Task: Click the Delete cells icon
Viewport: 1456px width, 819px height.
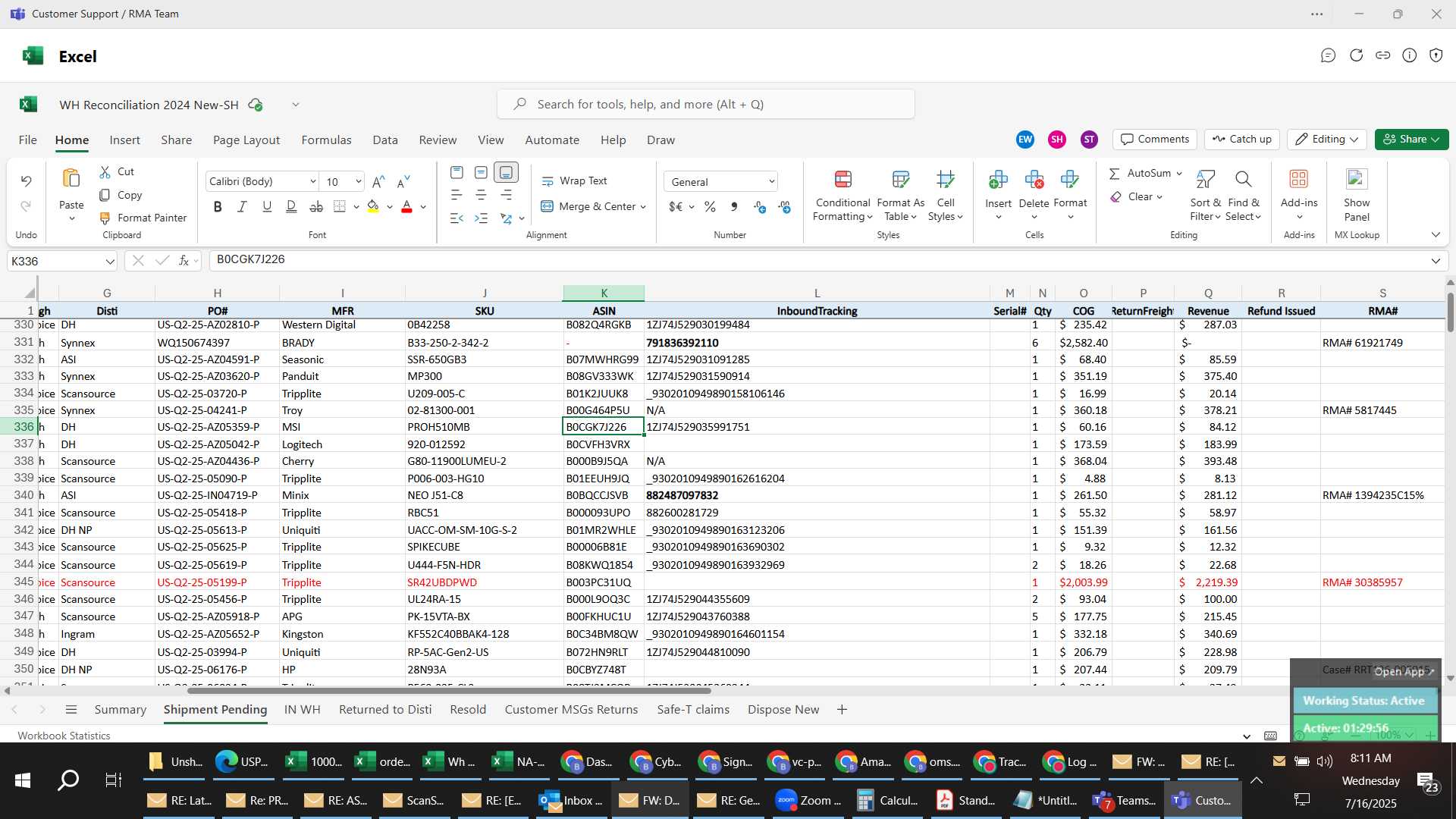Action: pos(1034,180)
